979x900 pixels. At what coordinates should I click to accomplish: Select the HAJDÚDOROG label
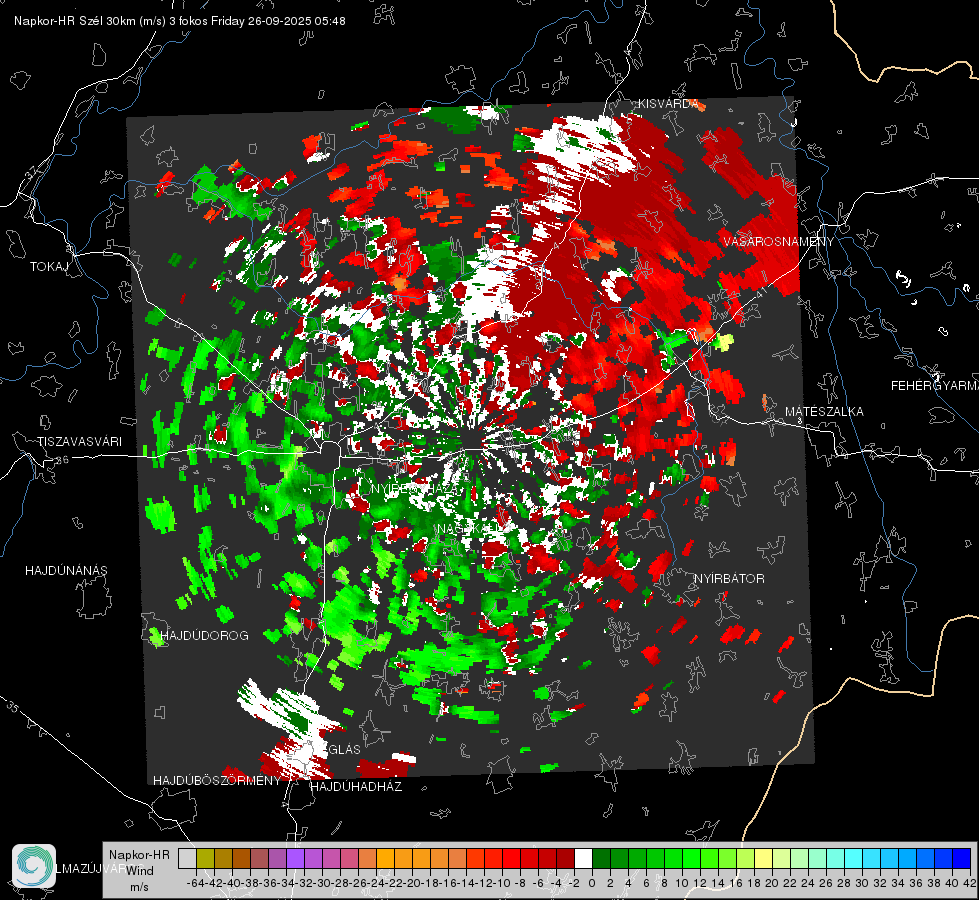205,635
